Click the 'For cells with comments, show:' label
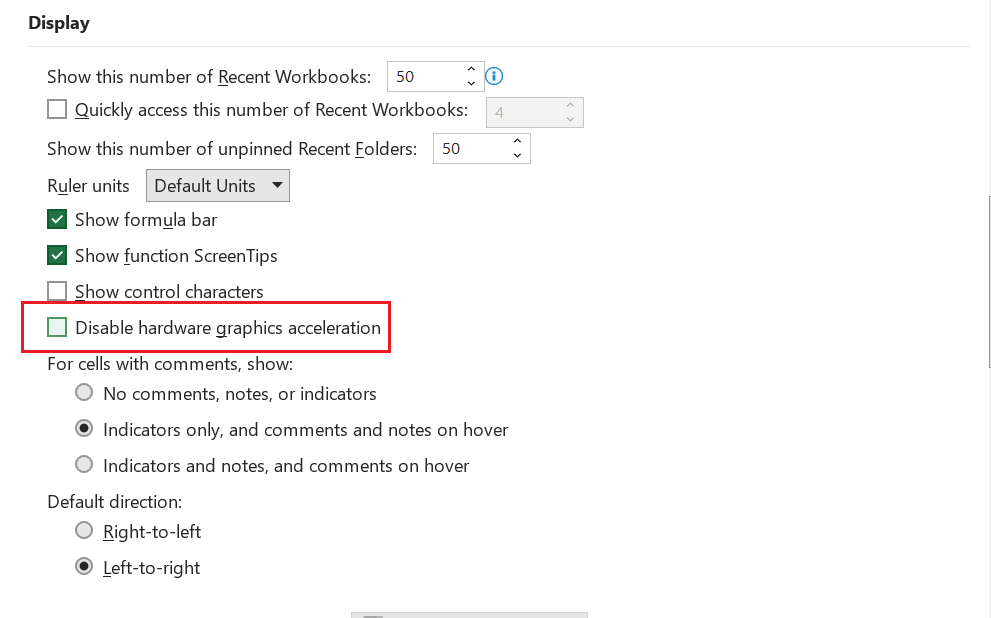Viewport: 991px width, 618px height. click(x=170, y=364)
